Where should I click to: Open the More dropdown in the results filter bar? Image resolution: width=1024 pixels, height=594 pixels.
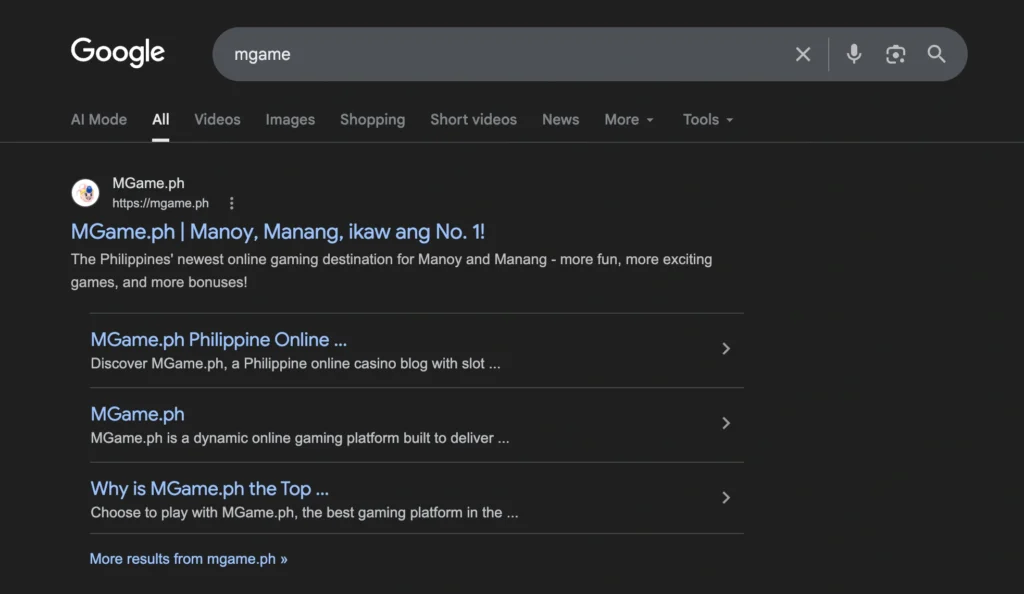[628, 119]
